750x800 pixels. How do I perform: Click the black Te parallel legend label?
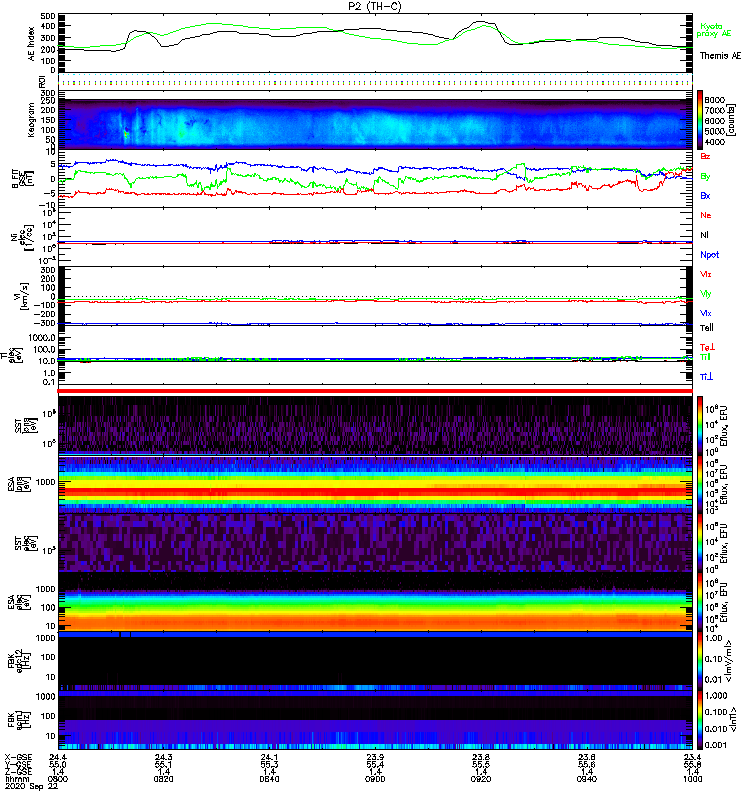coord(707,328)
